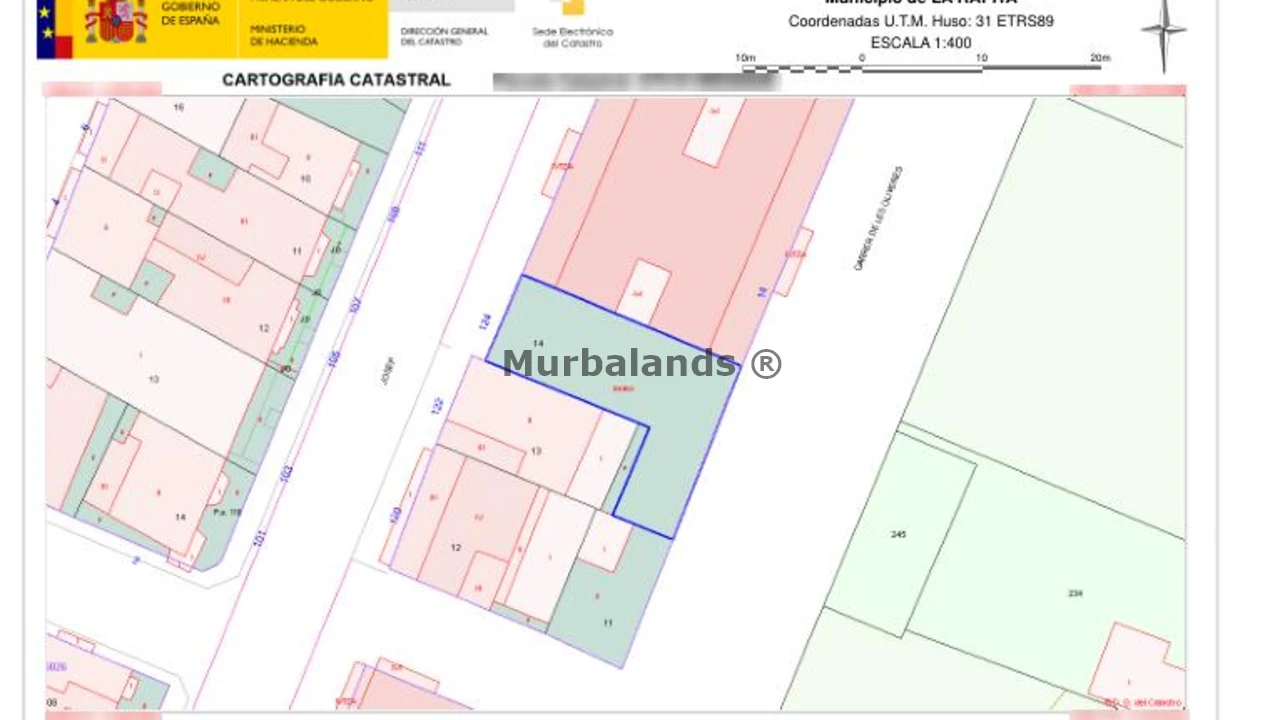Select the CARTOGRAFIA CATASTRAL title
The image size is (1280, 720).
point(336,80)
